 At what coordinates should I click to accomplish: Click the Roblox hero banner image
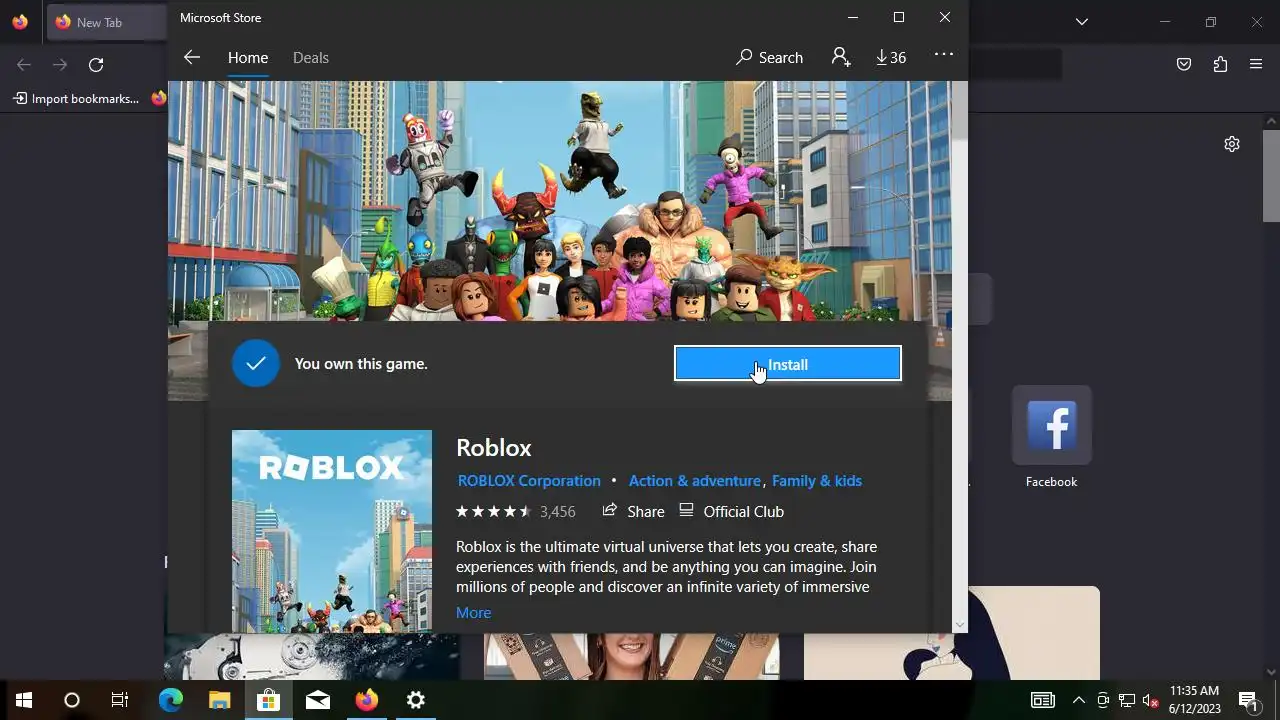pos(559,201)
